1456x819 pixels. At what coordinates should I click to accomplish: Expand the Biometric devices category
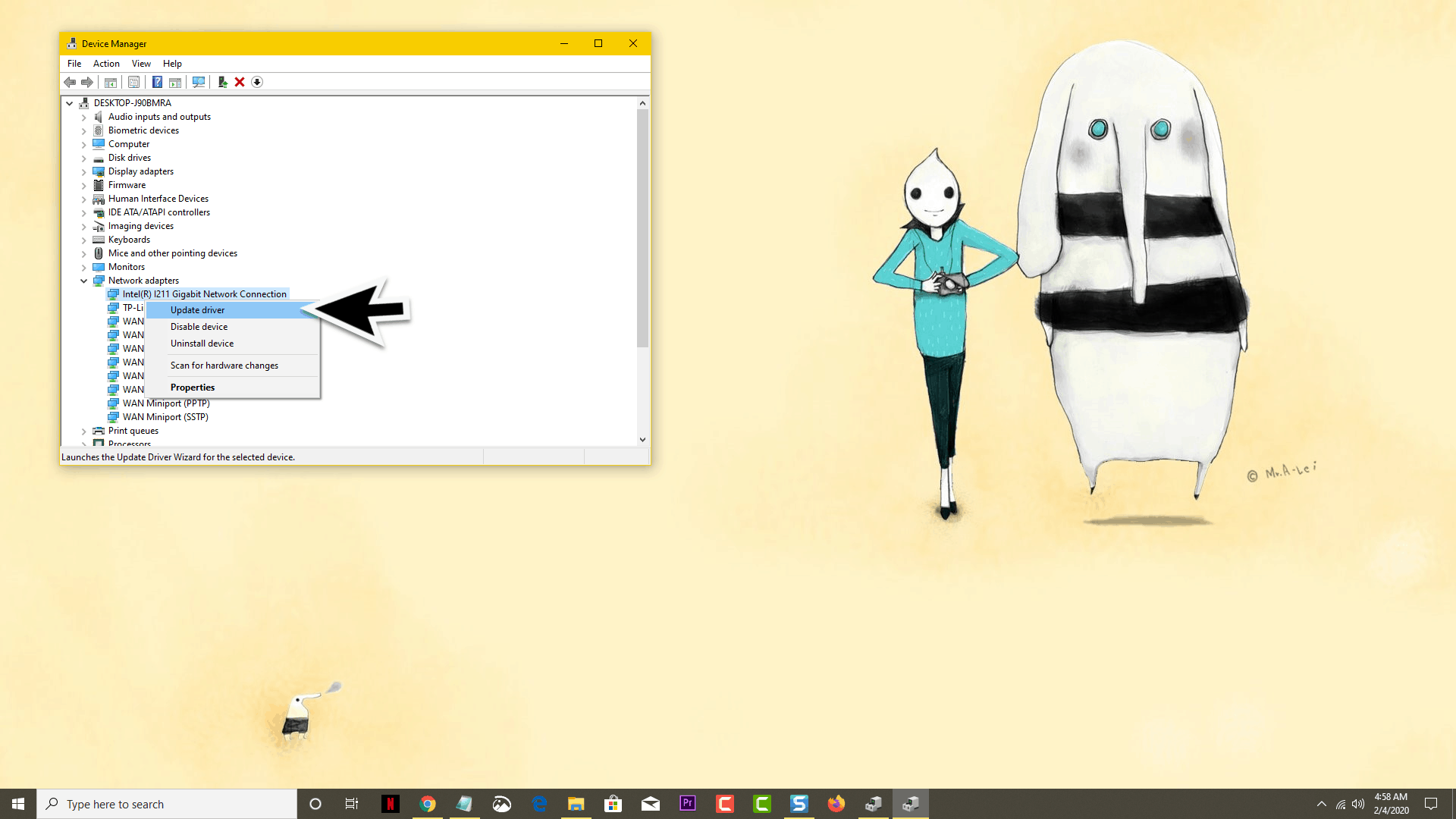coord(84,131)
